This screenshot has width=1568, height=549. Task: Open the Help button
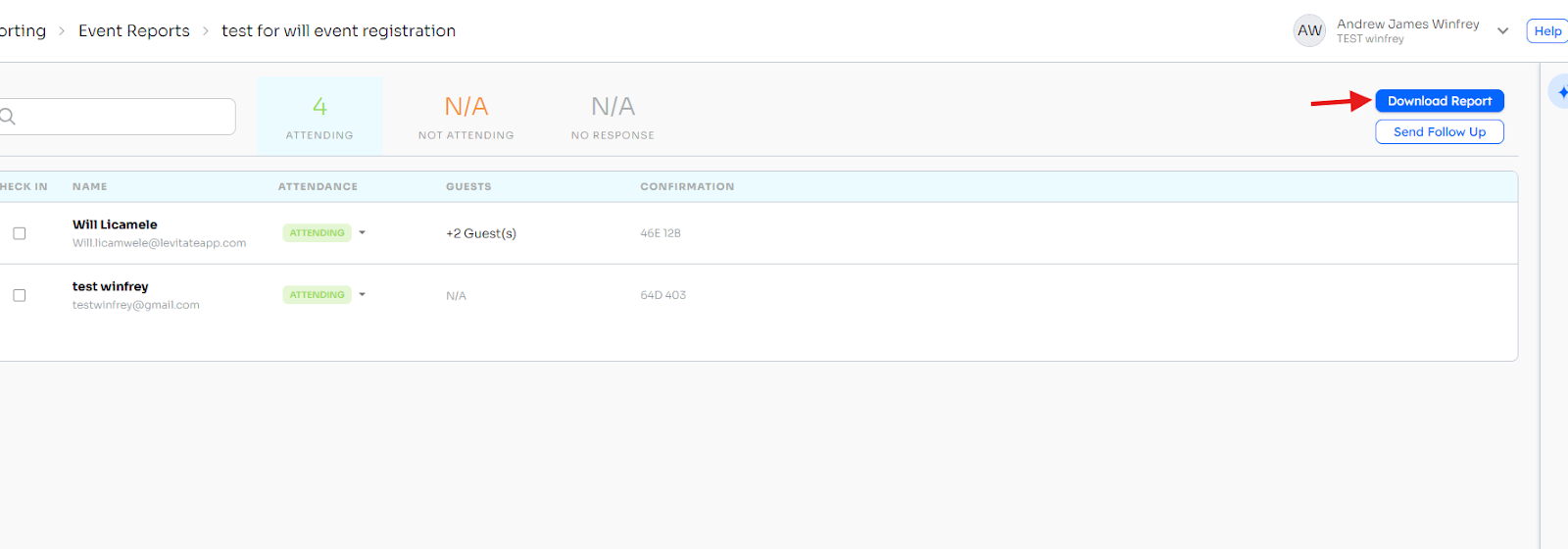click(1547, 31)
